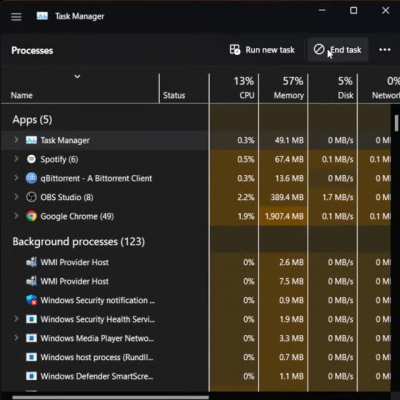Select qBittorrent - A Bittorrent Client
400x400 pixels.
(96, 178)
